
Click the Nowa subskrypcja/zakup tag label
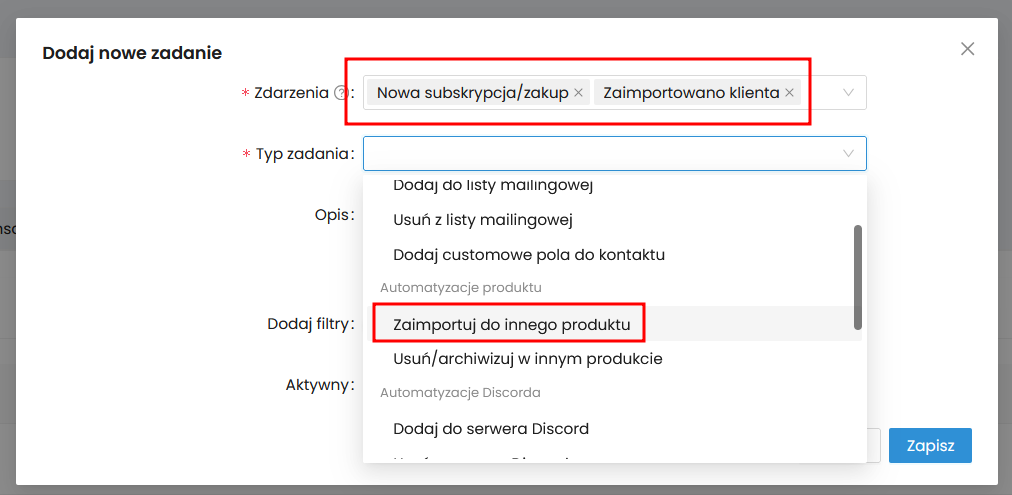(x=472, y=93)
